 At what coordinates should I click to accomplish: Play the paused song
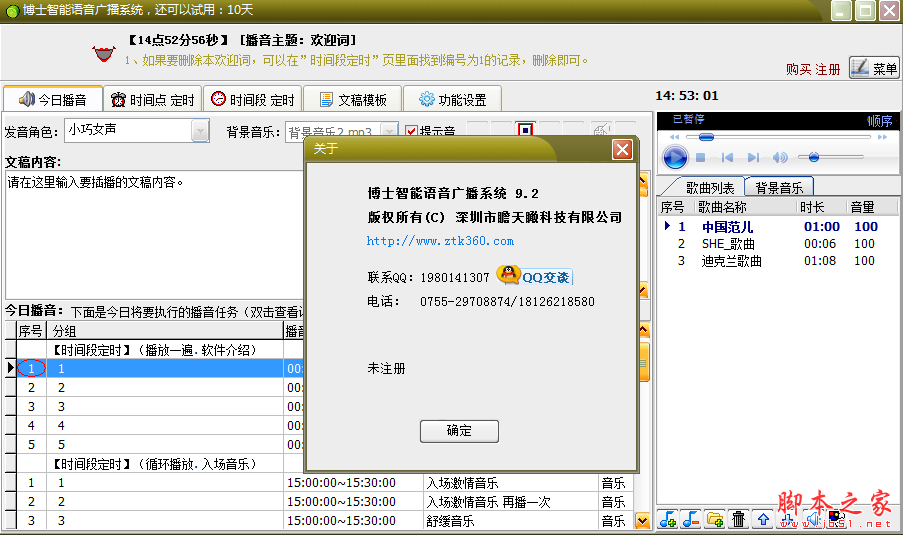coord(675,157)
